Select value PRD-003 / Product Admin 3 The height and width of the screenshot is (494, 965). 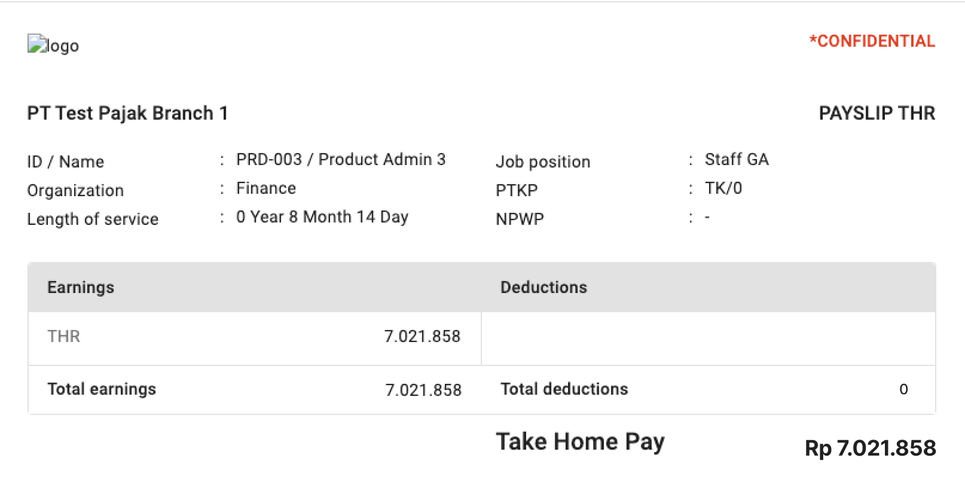pos(341,159)
